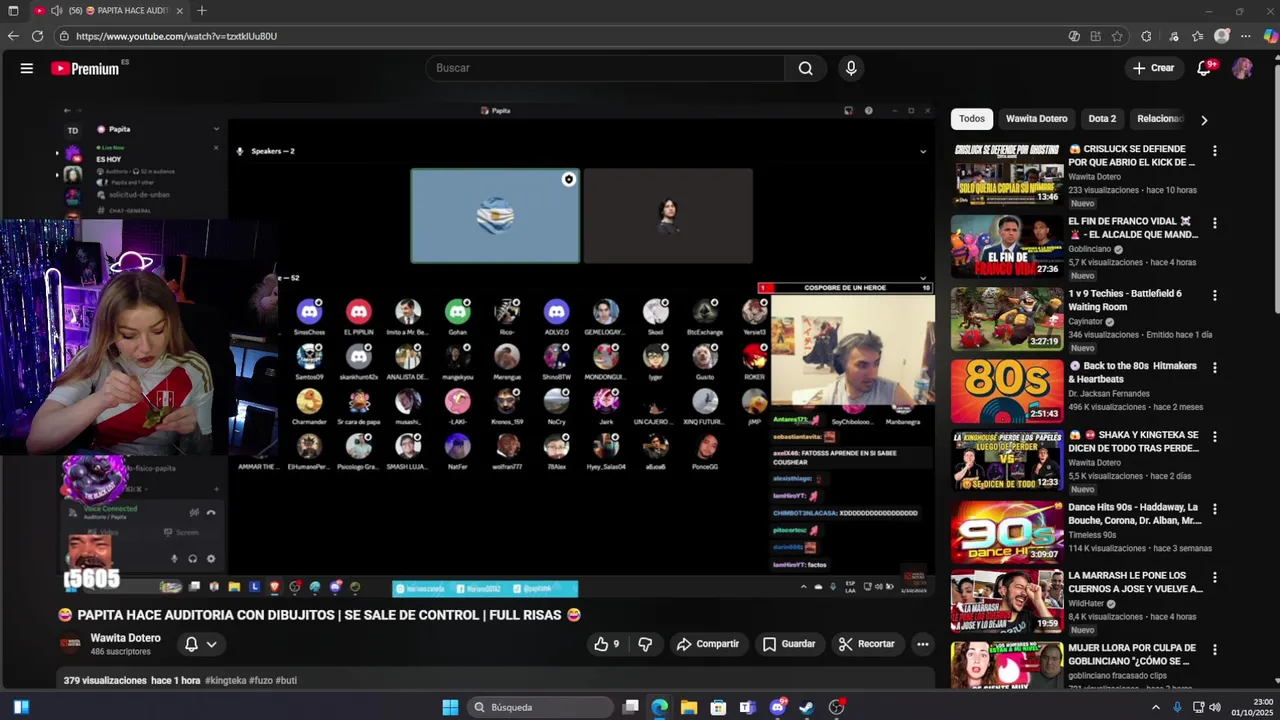The width and height of the screenshot is (1280, 720).
Task: Open the #kingteka hashtag link
Action: coord(225,681)
